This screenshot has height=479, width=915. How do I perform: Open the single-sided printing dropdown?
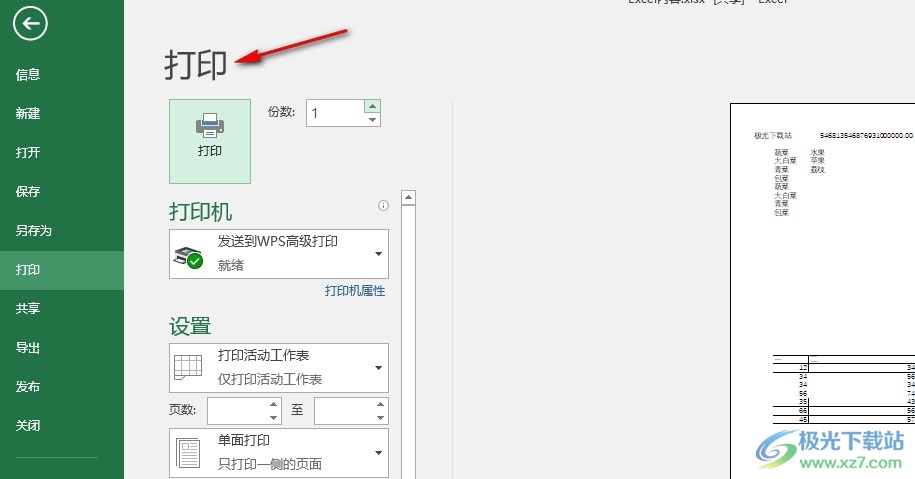(x=279, y=452)
